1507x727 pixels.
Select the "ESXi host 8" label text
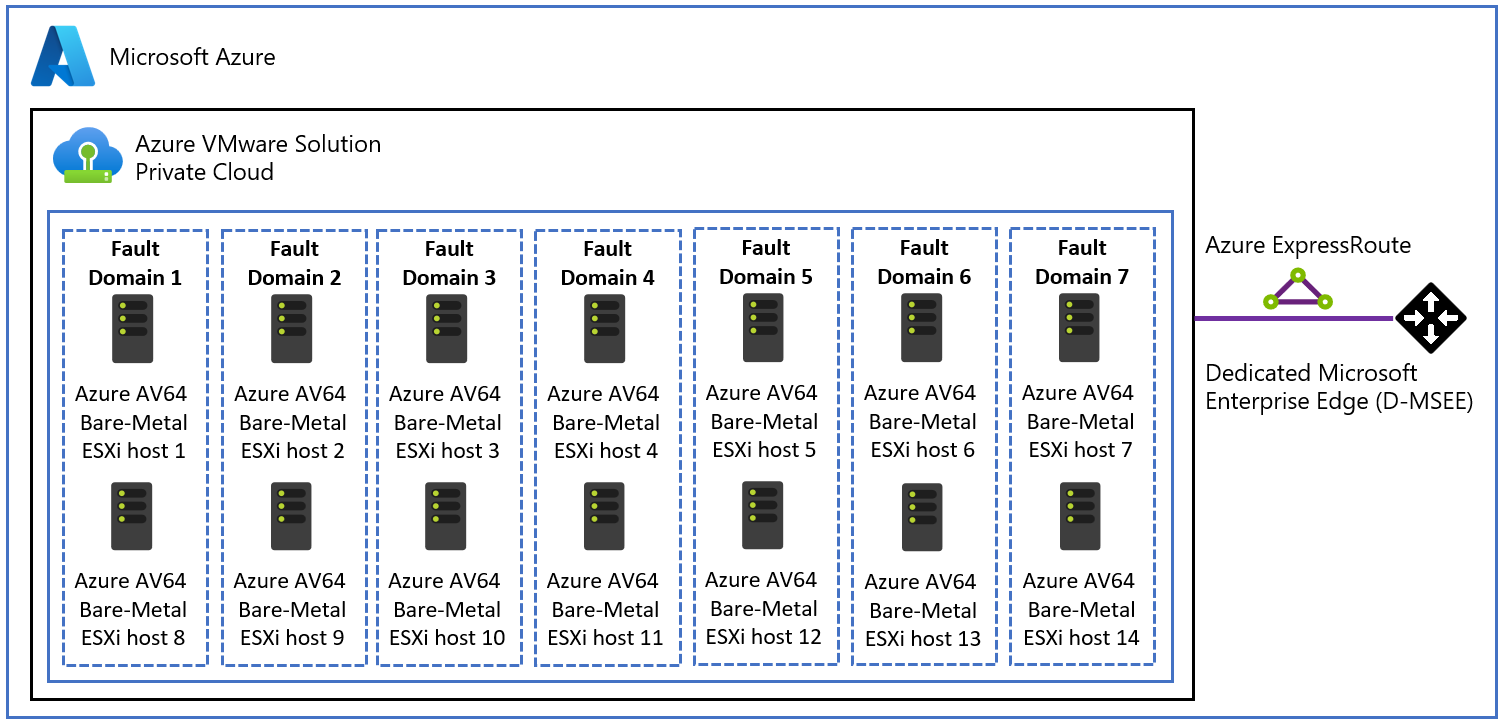(x=134, y=638)
